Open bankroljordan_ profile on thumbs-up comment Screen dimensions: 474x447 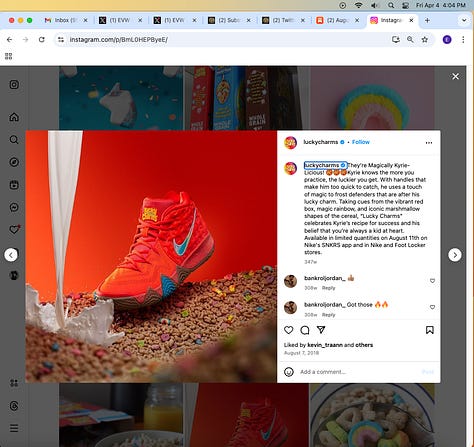(x=325, y=278)
